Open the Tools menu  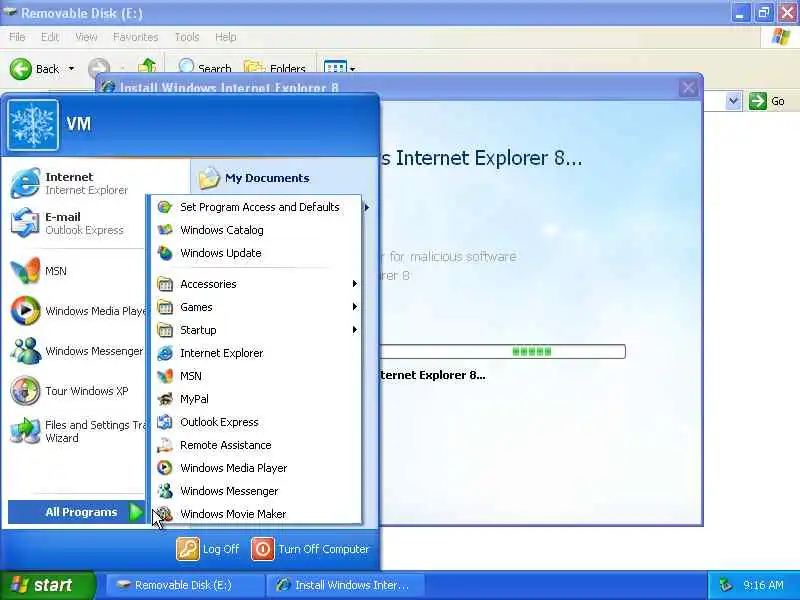click(187, 37)
